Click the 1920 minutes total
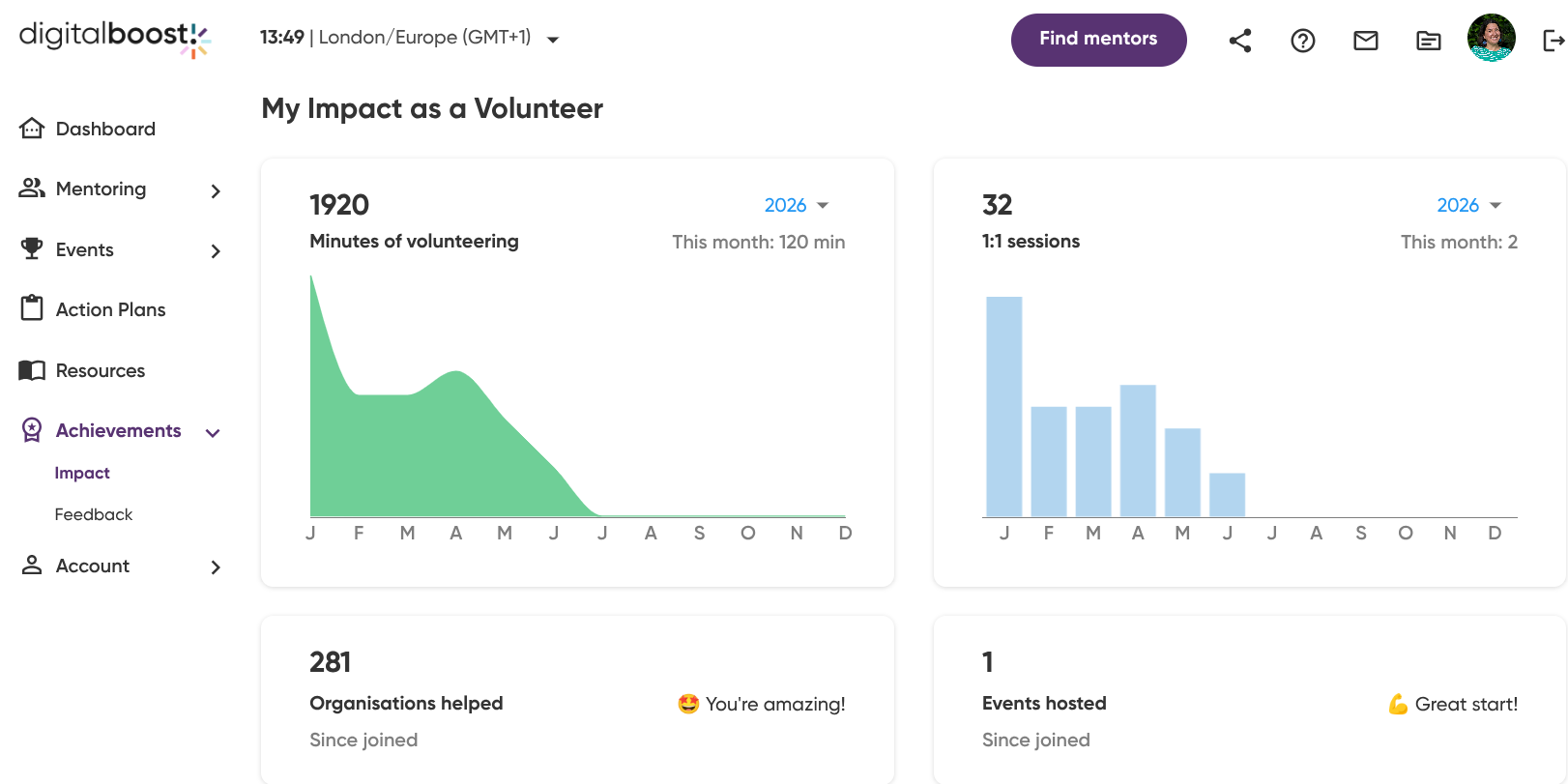 click(339, 205)
